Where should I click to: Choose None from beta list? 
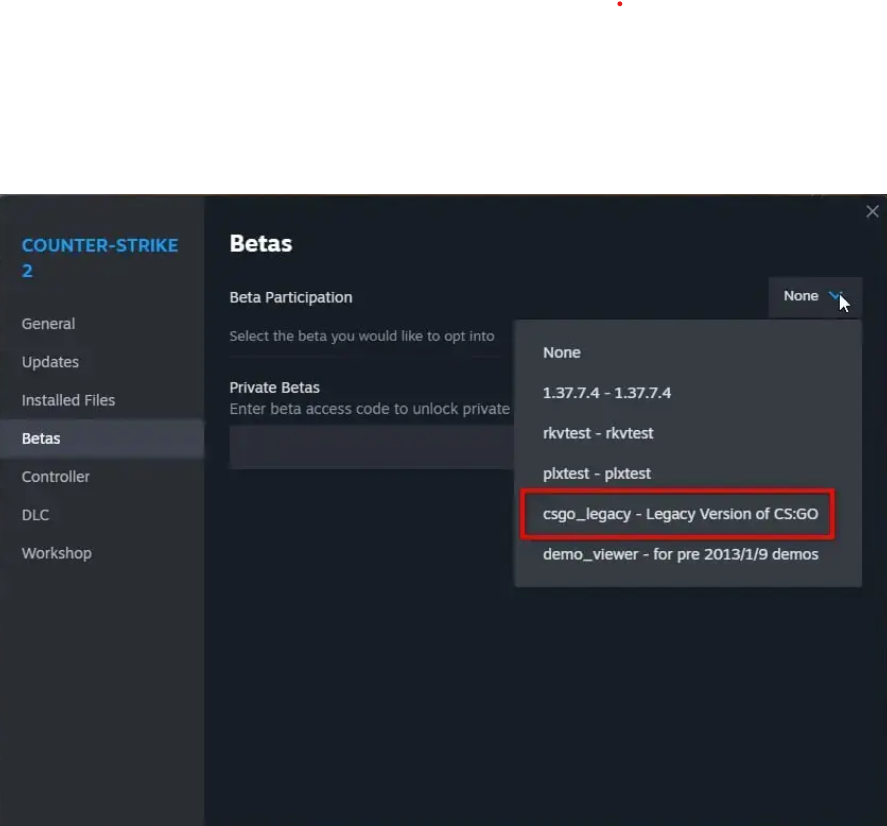(688, 352)
